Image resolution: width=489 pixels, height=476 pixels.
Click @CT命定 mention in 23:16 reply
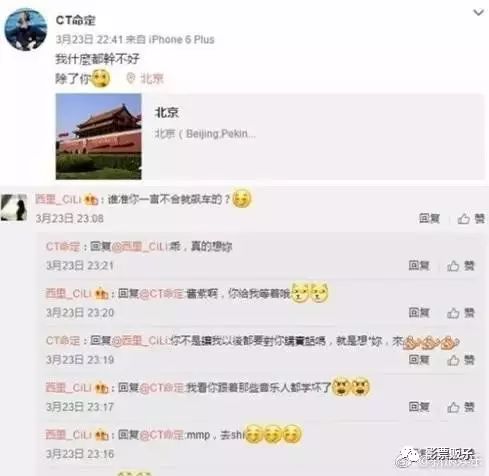pyautogui.click(x=161, y=435)
